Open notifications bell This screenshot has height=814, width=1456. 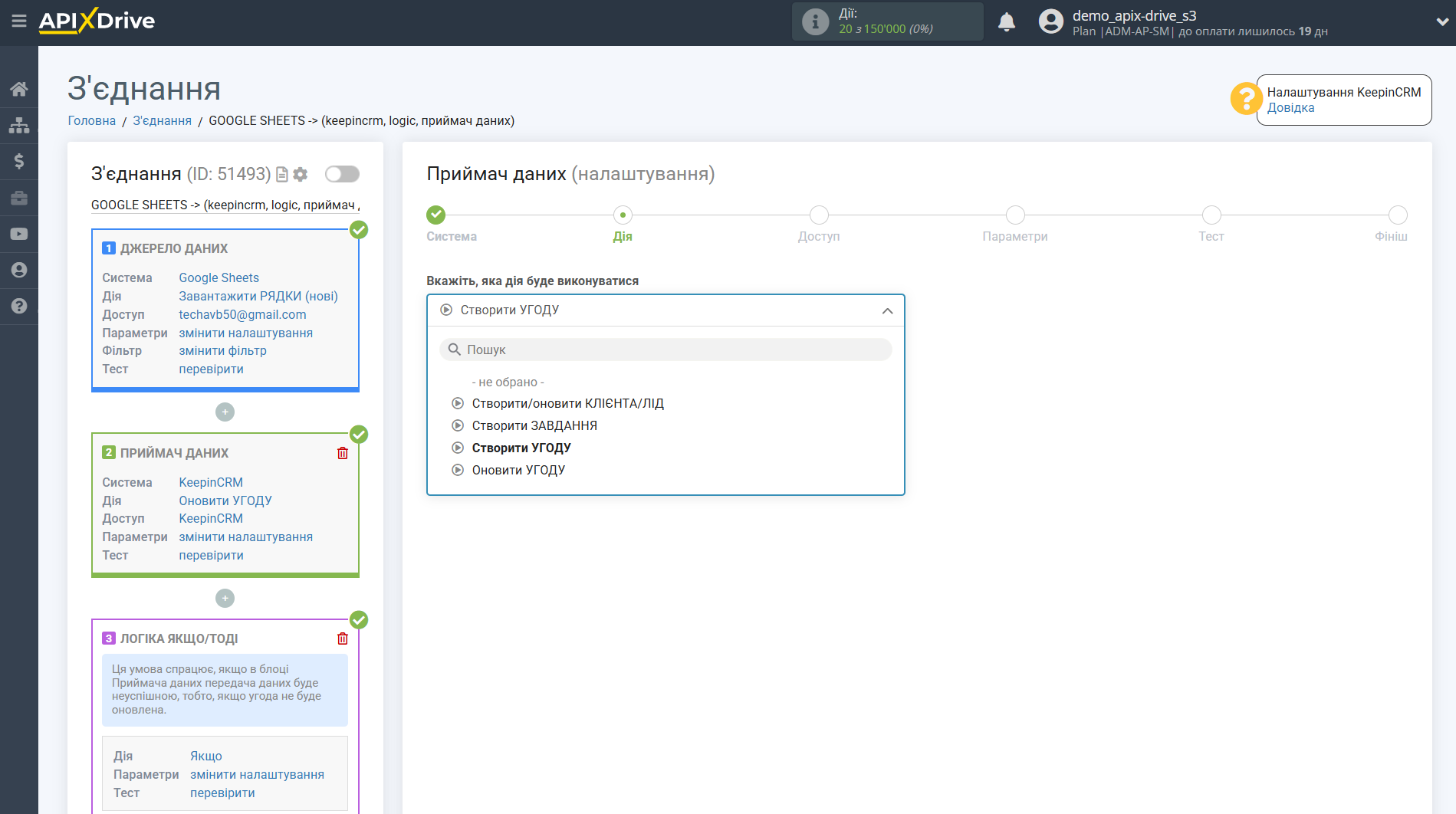tap(1007, 21)
